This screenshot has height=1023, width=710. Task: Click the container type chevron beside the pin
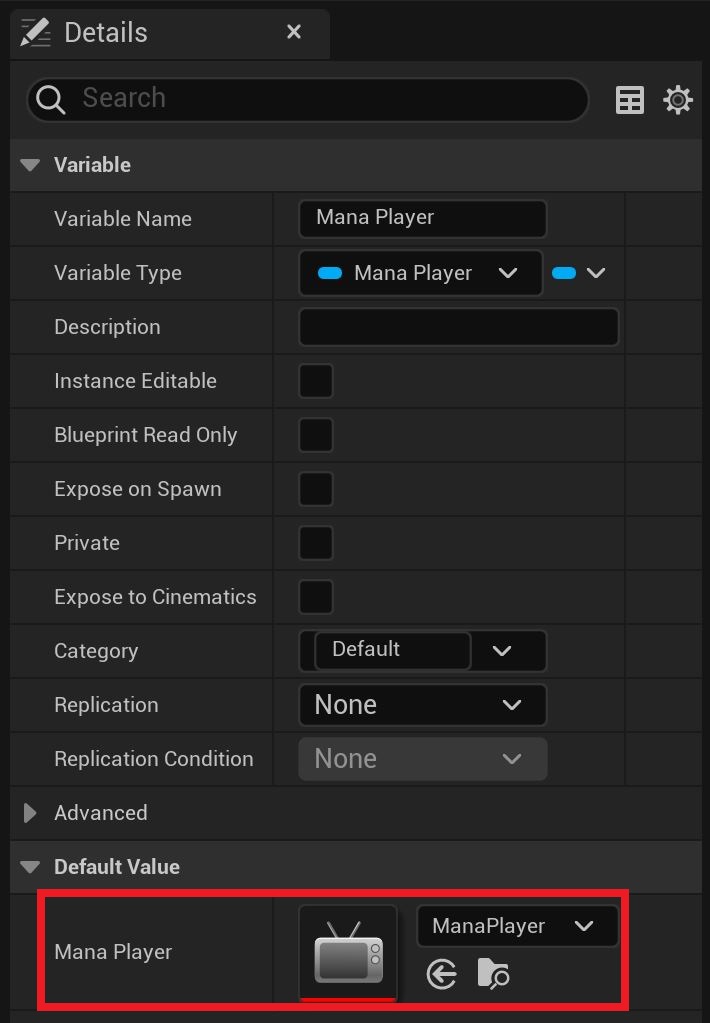point(594,272)
